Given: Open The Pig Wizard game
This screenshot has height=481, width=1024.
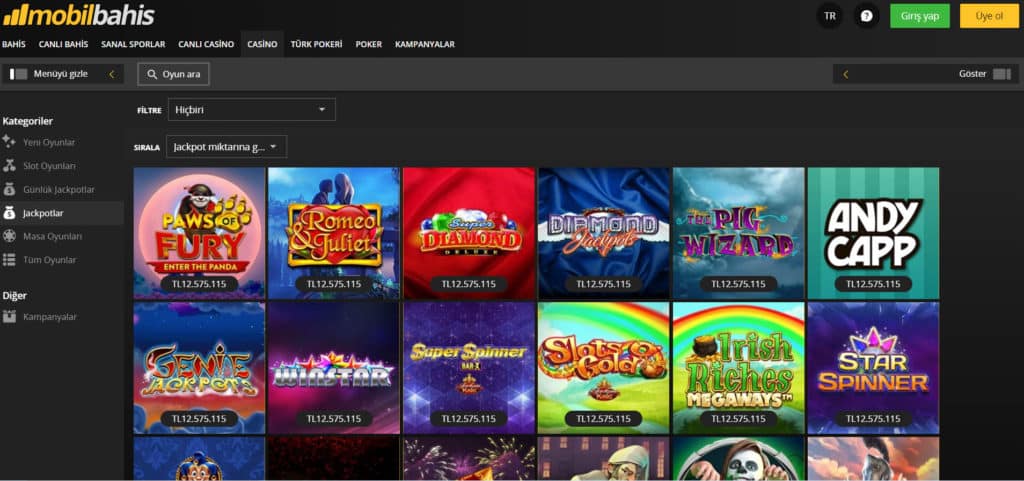Looking at the screenshot, I should 739,233.
